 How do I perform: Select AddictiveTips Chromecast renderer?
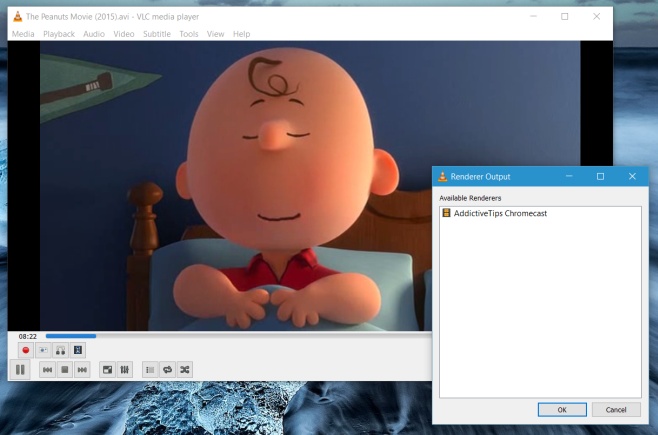pos(540,213)
